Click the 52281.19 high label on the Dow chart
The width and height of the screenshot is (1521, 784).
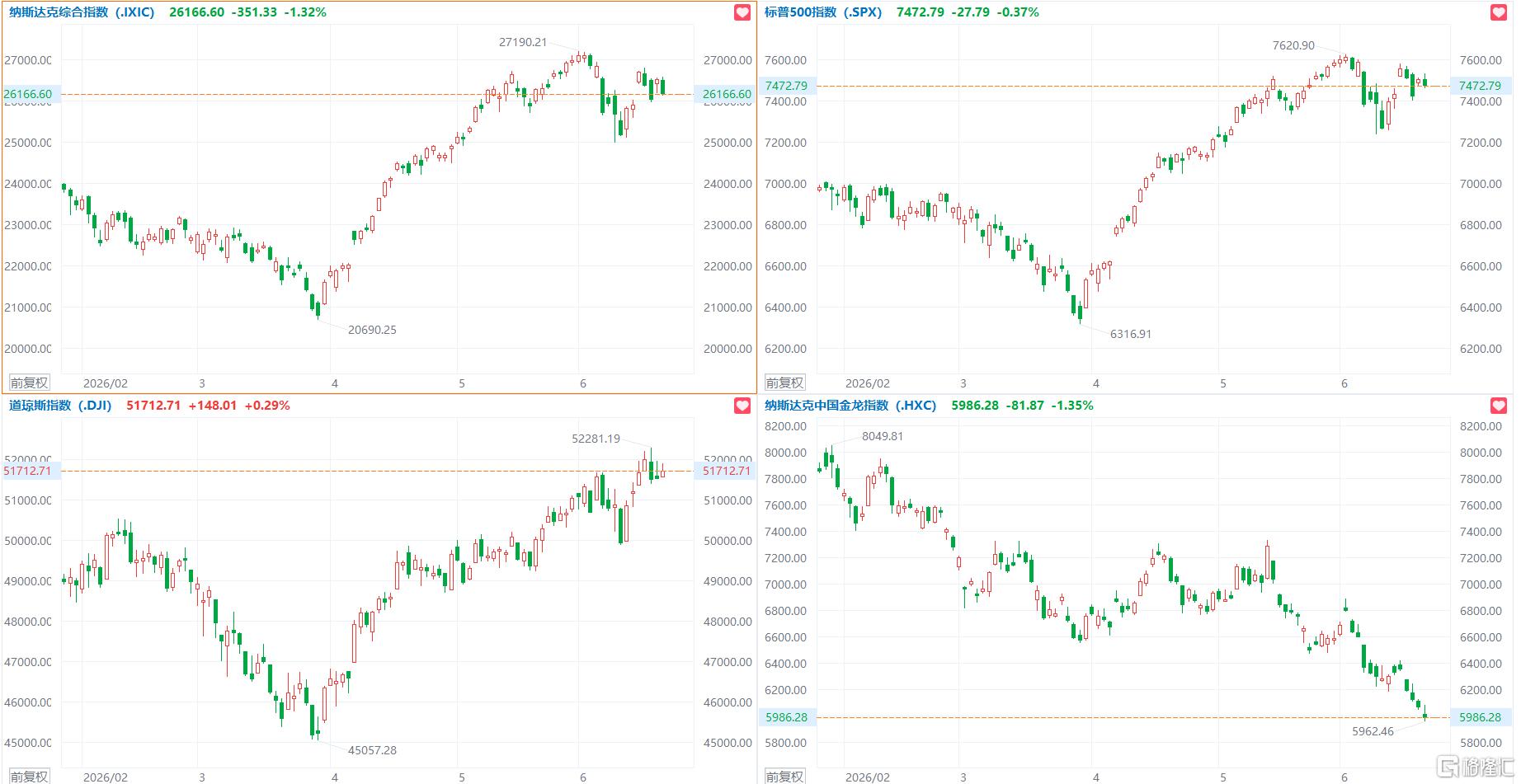pyautogui.click(x=596, y=439)
